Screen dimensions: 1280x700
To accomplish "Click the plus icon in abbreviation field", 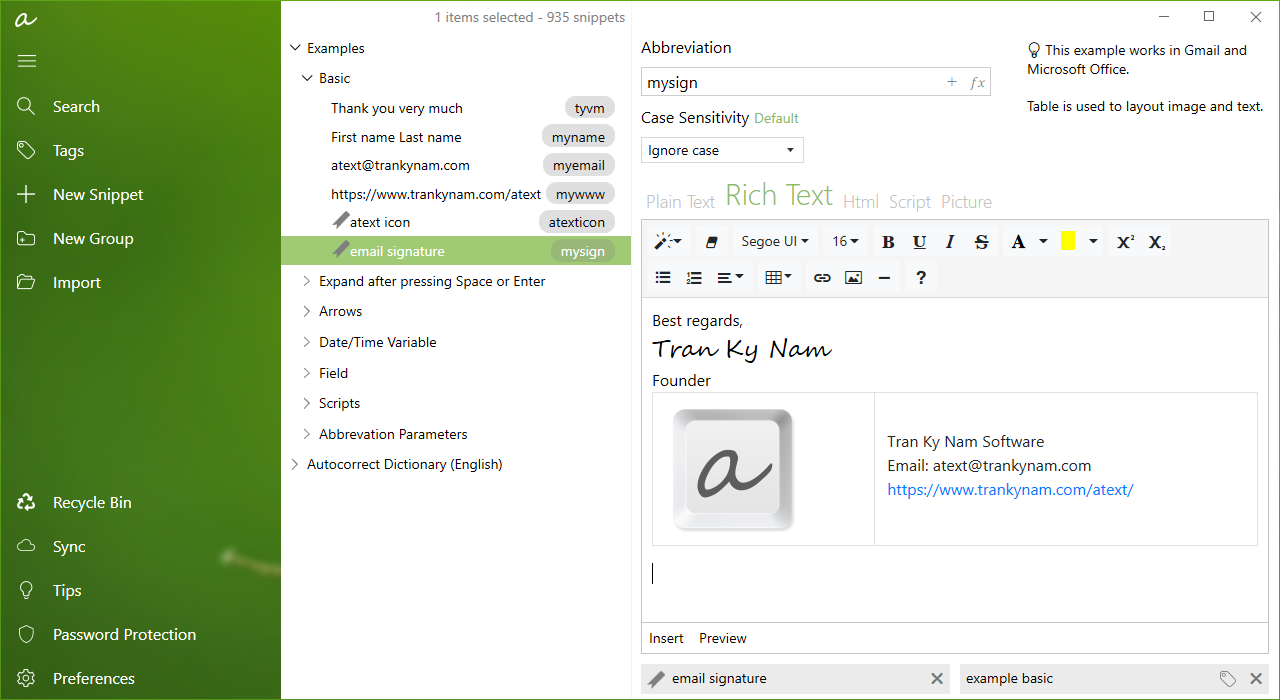I will point(952,83).
